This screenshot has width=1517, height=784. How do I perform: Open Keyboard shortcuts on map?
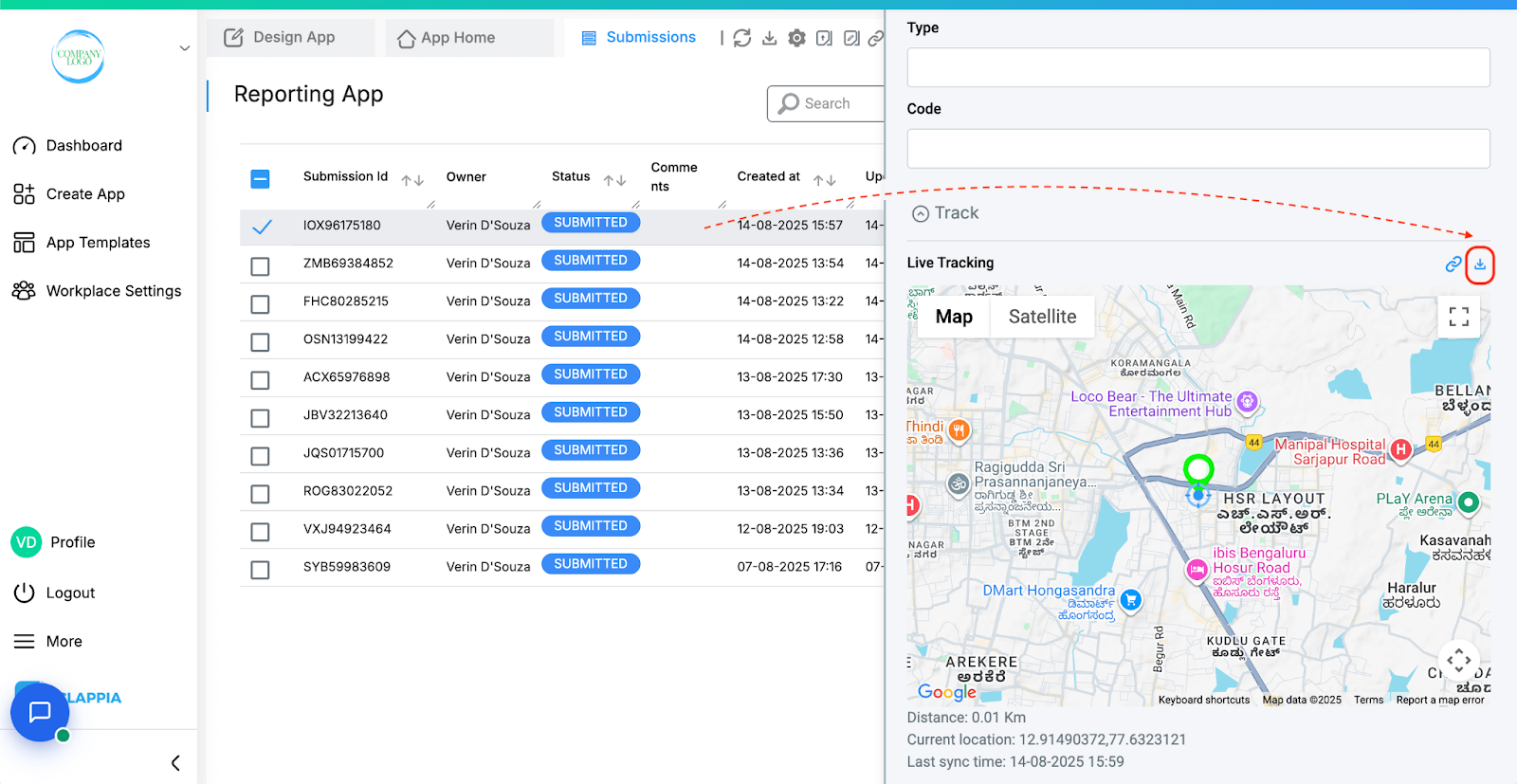pos(1204,700)
